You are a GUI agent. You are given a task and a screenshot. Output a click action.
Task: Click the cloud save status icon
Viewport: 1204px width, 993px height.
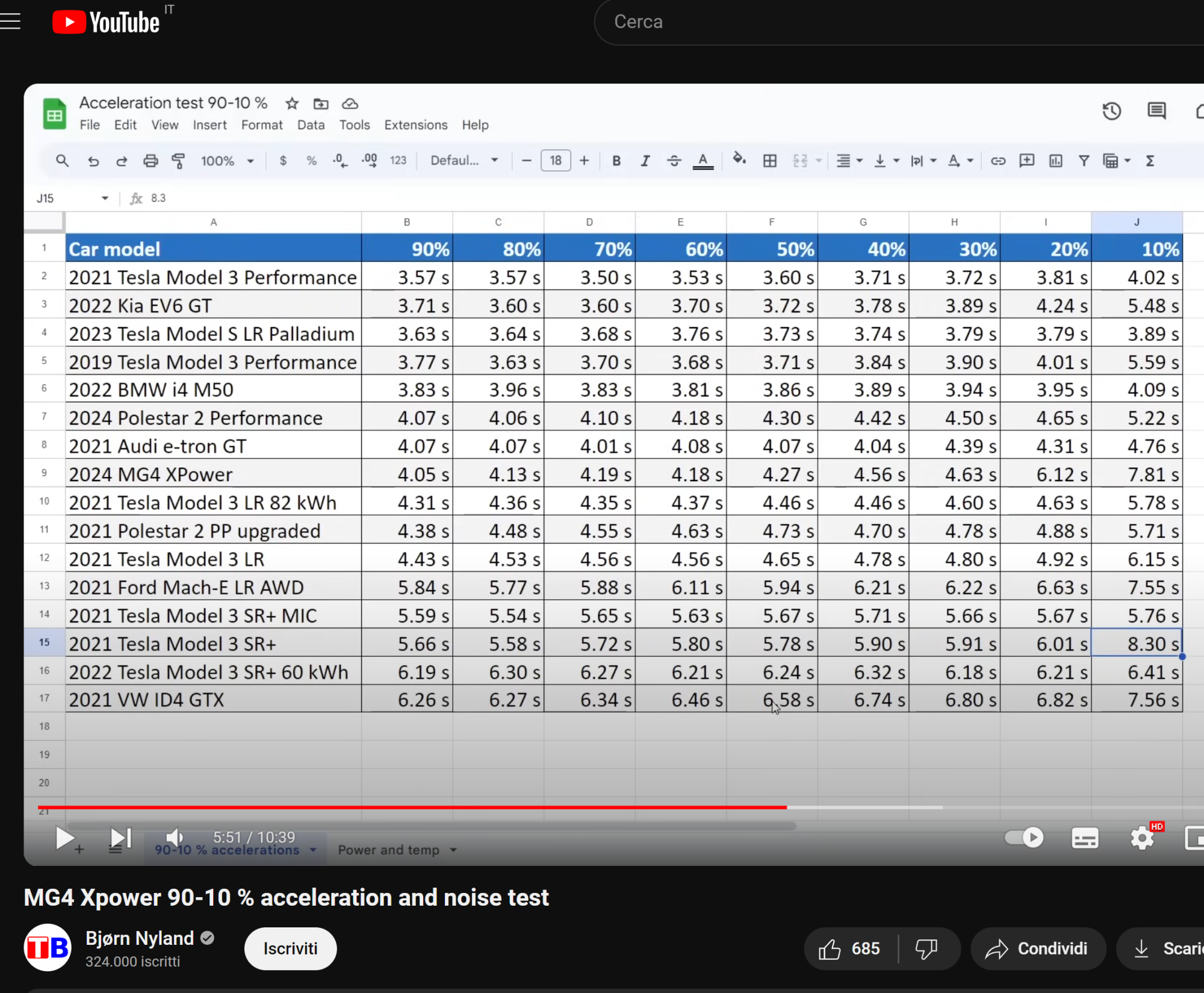click(x=350, y=104)
